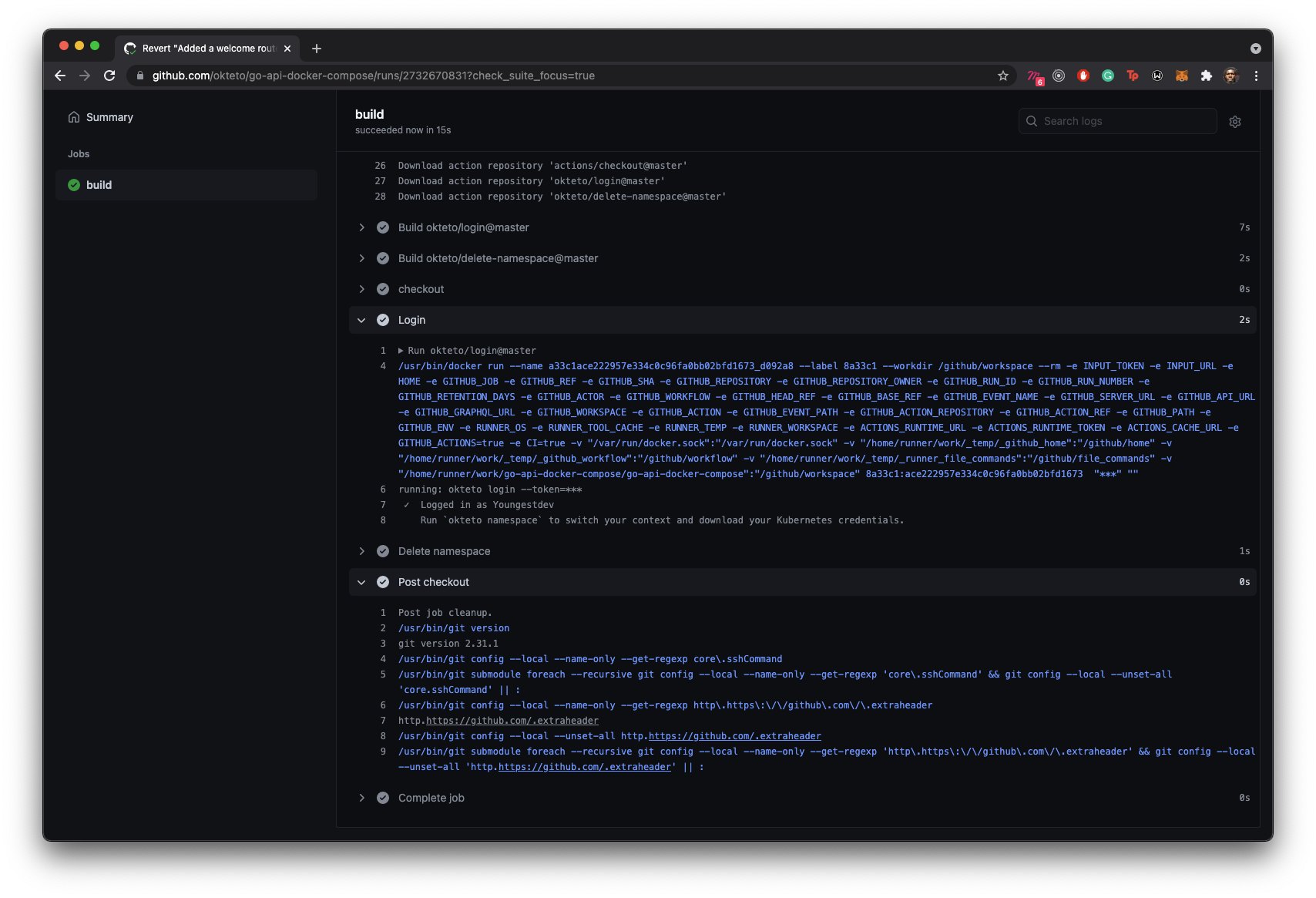Viewport: 1316px width, 898px height.
Task: Click the 7s duration of Build okteto/login step
Action: coord(1244,227)
